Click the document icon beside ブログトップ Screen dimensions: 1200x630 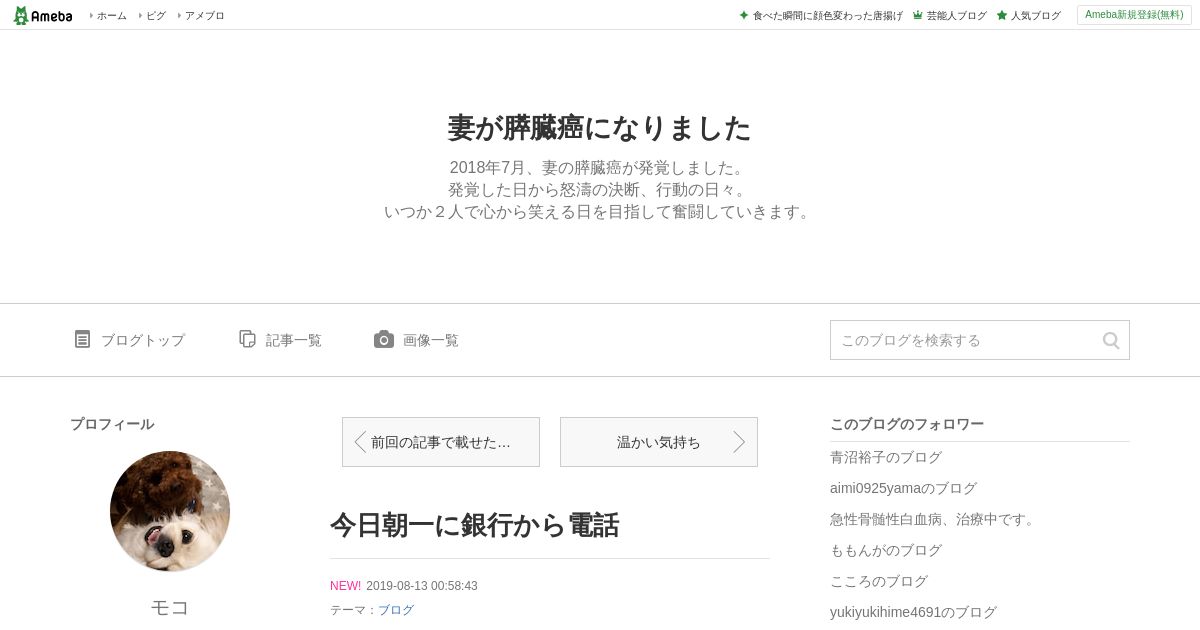tap(83, 339)
